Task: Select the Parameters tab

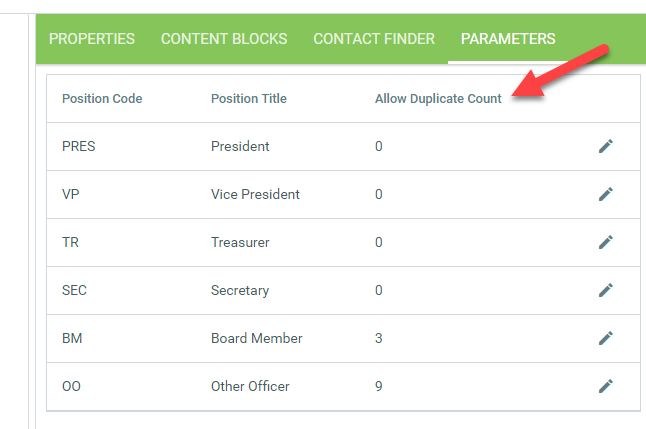Action: coord(508,39)
